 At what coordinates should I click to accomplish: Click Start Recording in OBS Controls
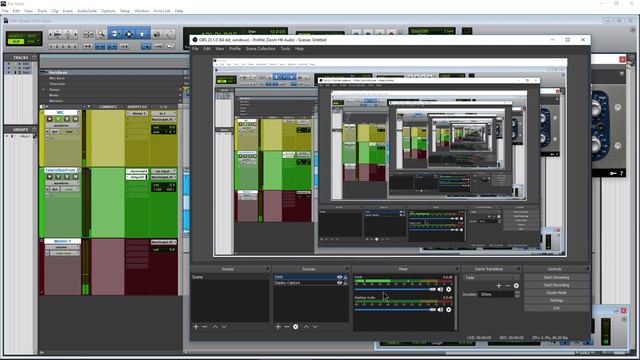[556, 285]
